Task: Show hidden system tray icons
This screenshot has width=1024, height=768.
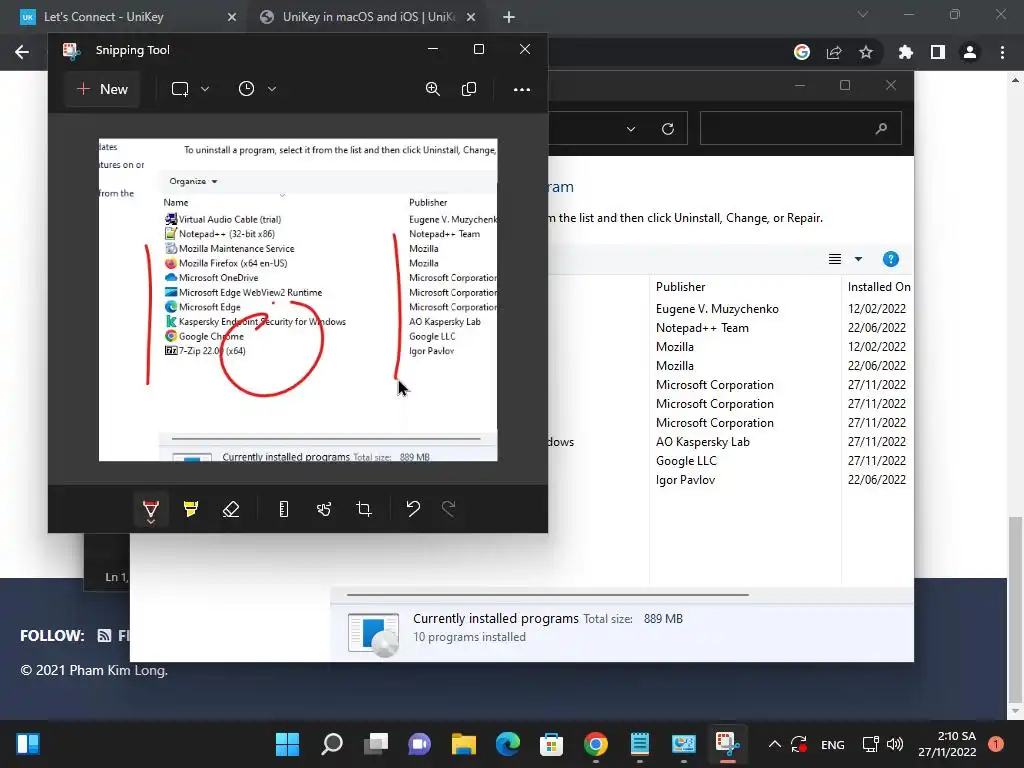Action: 775,744
